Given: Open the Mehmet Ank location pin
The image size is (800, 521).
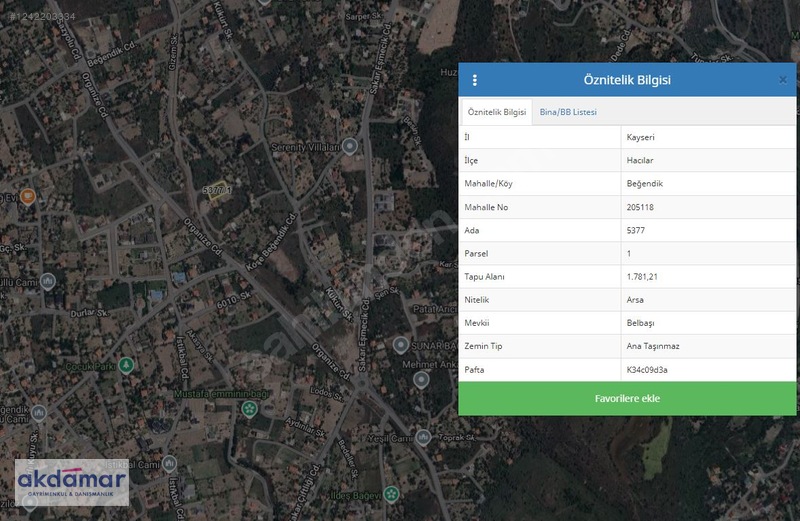Looking at the screenshot, I should (x=421, y=380).
